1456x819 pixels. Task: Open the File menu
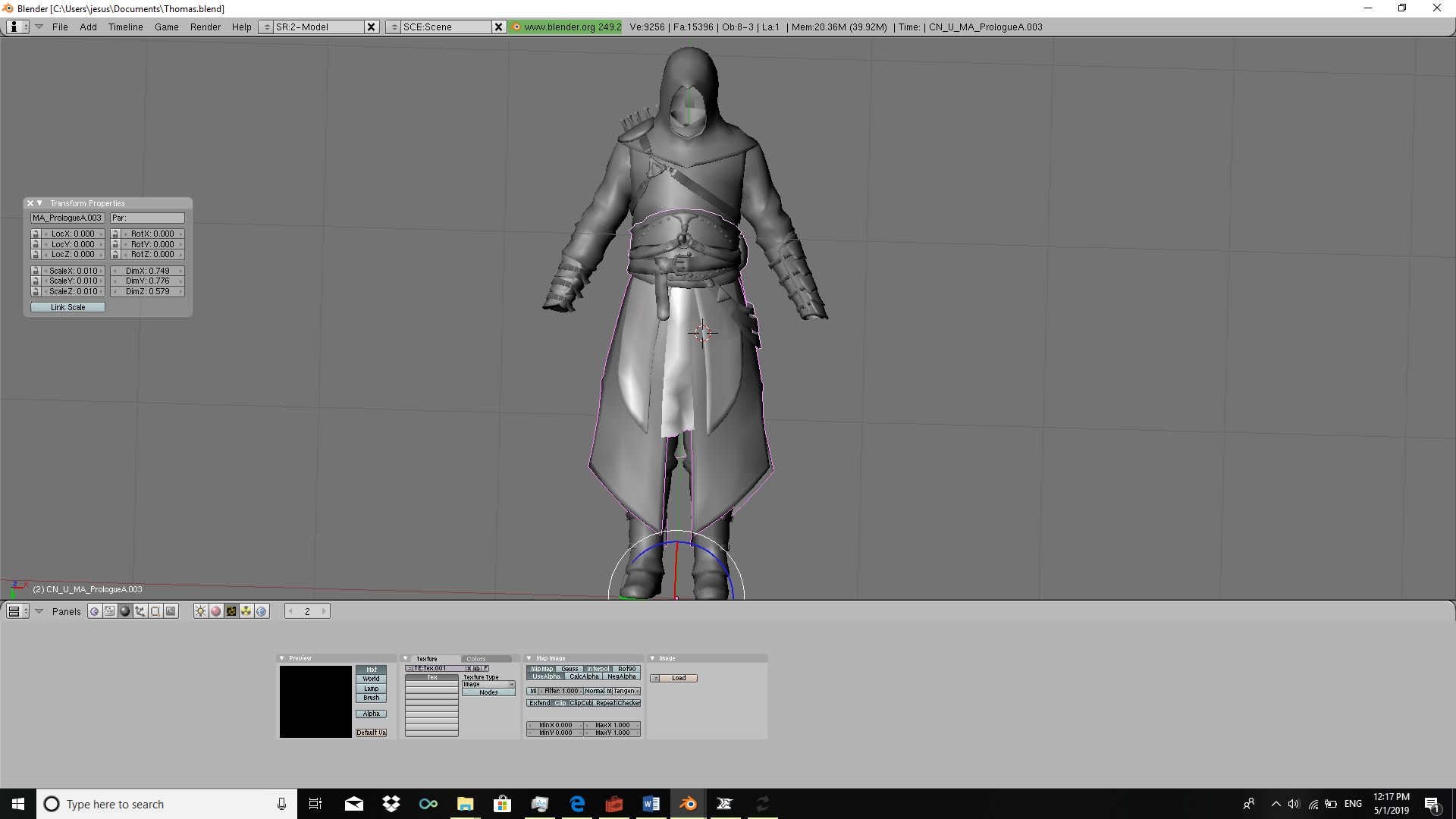click(60, 27)
